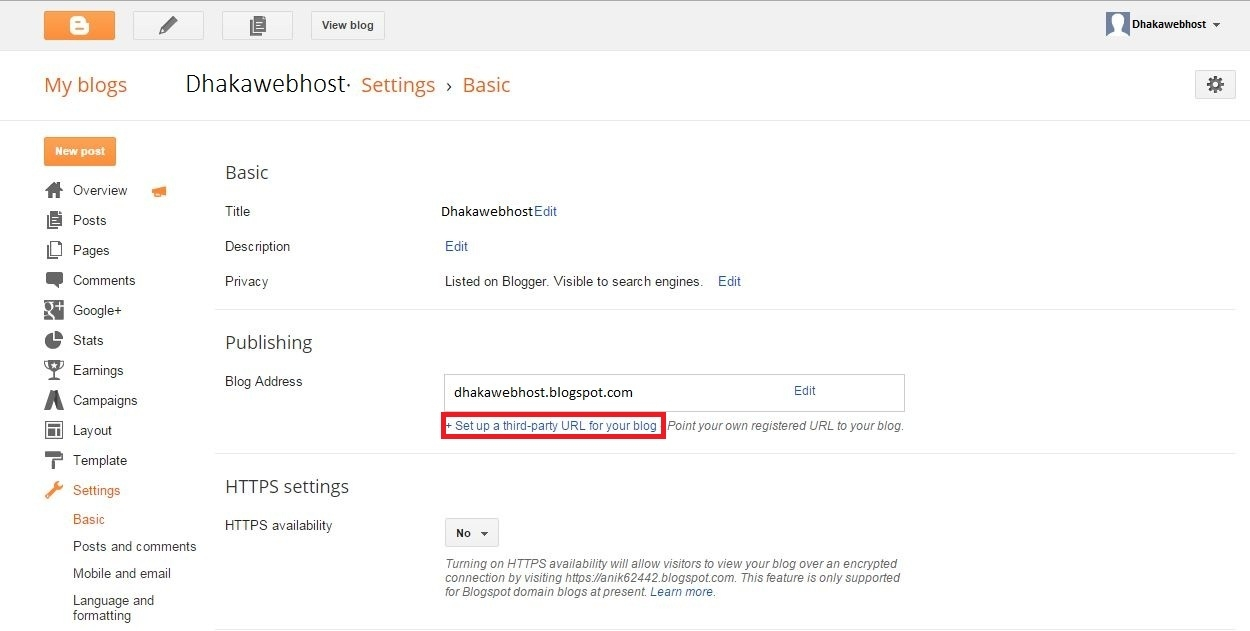Click the Stats pie chart icon
The height and width of the screenshot is (631, 1250).
coord(54,340)
